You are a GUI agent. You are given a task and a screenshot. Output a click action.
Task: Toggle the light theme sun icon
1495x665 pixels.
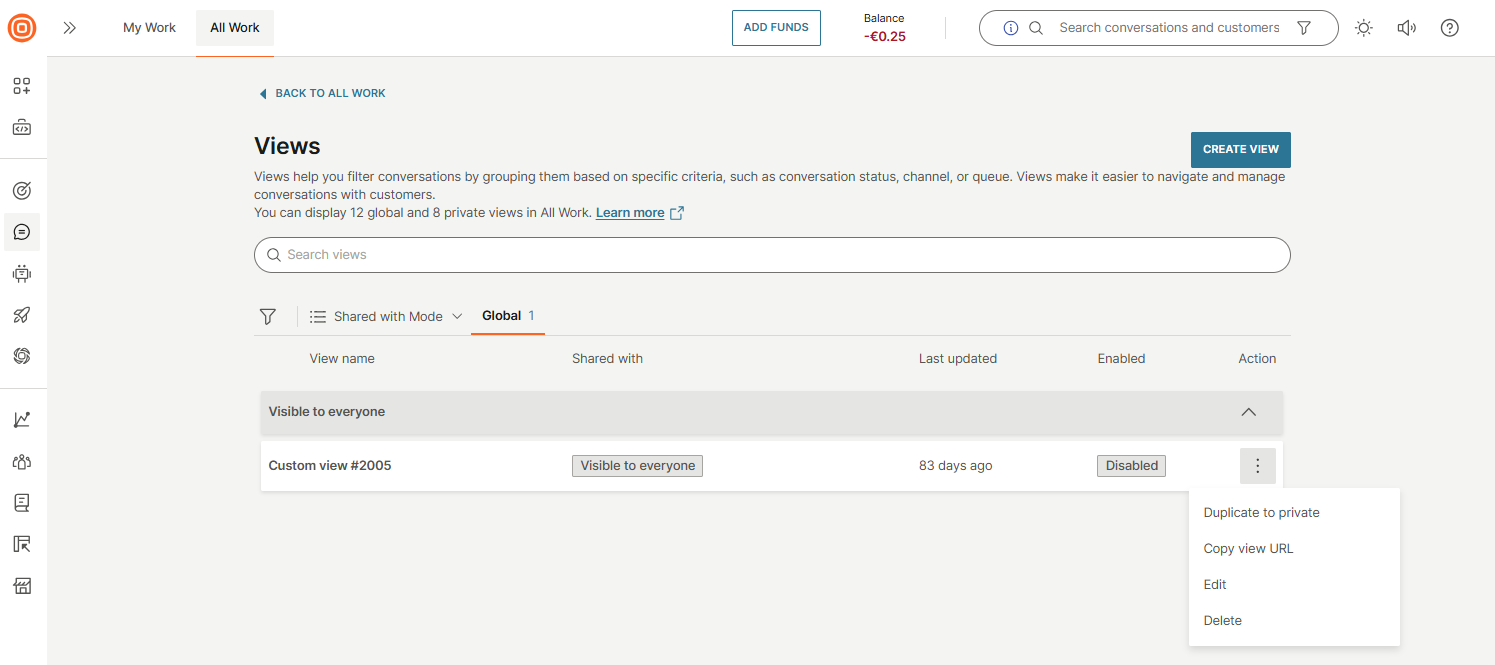1363,28
